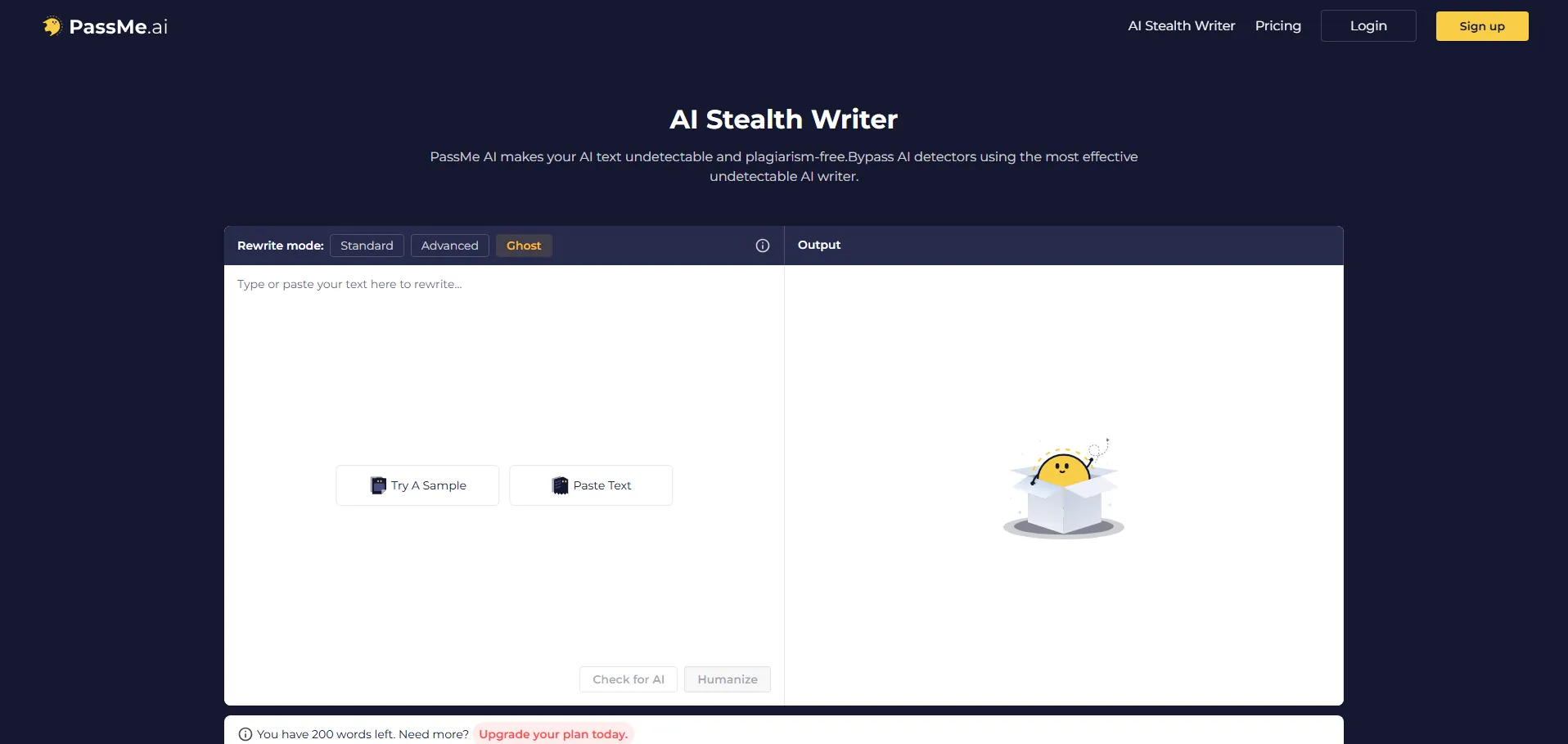The width and height of the screenshot is (1568, 744).
Task: Enable the Ghost rewrite mode
Action: 524,246
